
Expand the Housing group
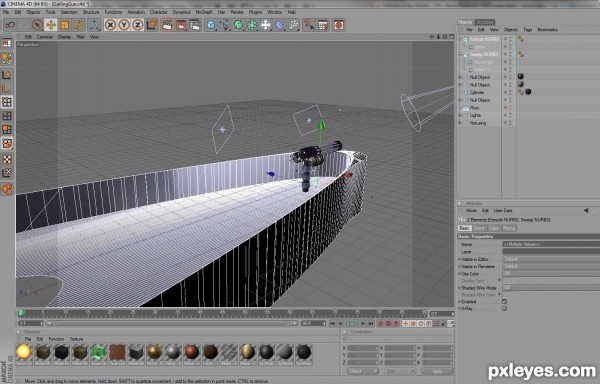coord(460,123)
